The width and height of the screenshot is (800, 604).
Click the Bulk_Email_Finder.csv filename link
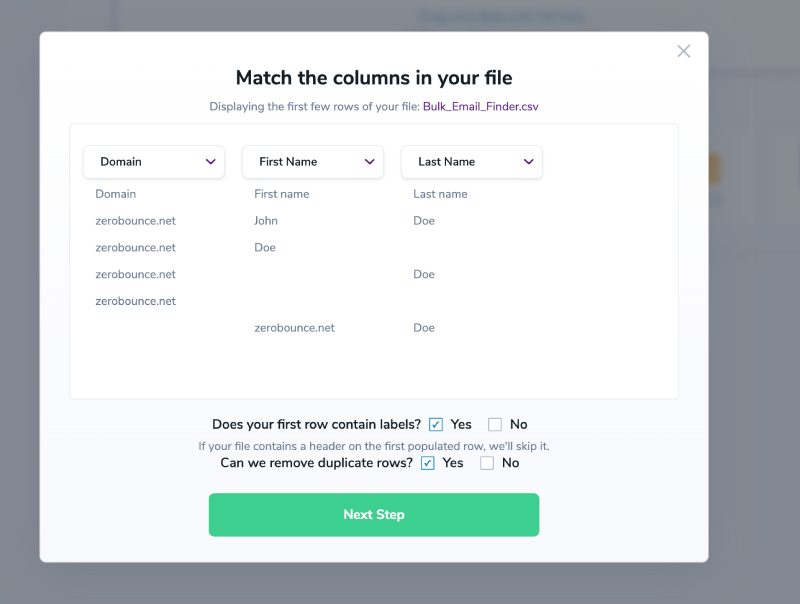482,105
